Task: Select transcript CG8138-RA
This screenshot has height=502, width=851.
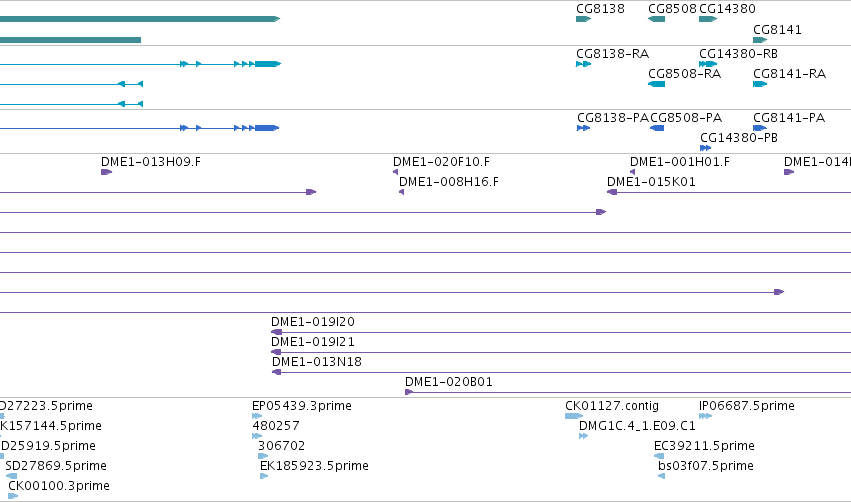Action: tap(583, 64)
